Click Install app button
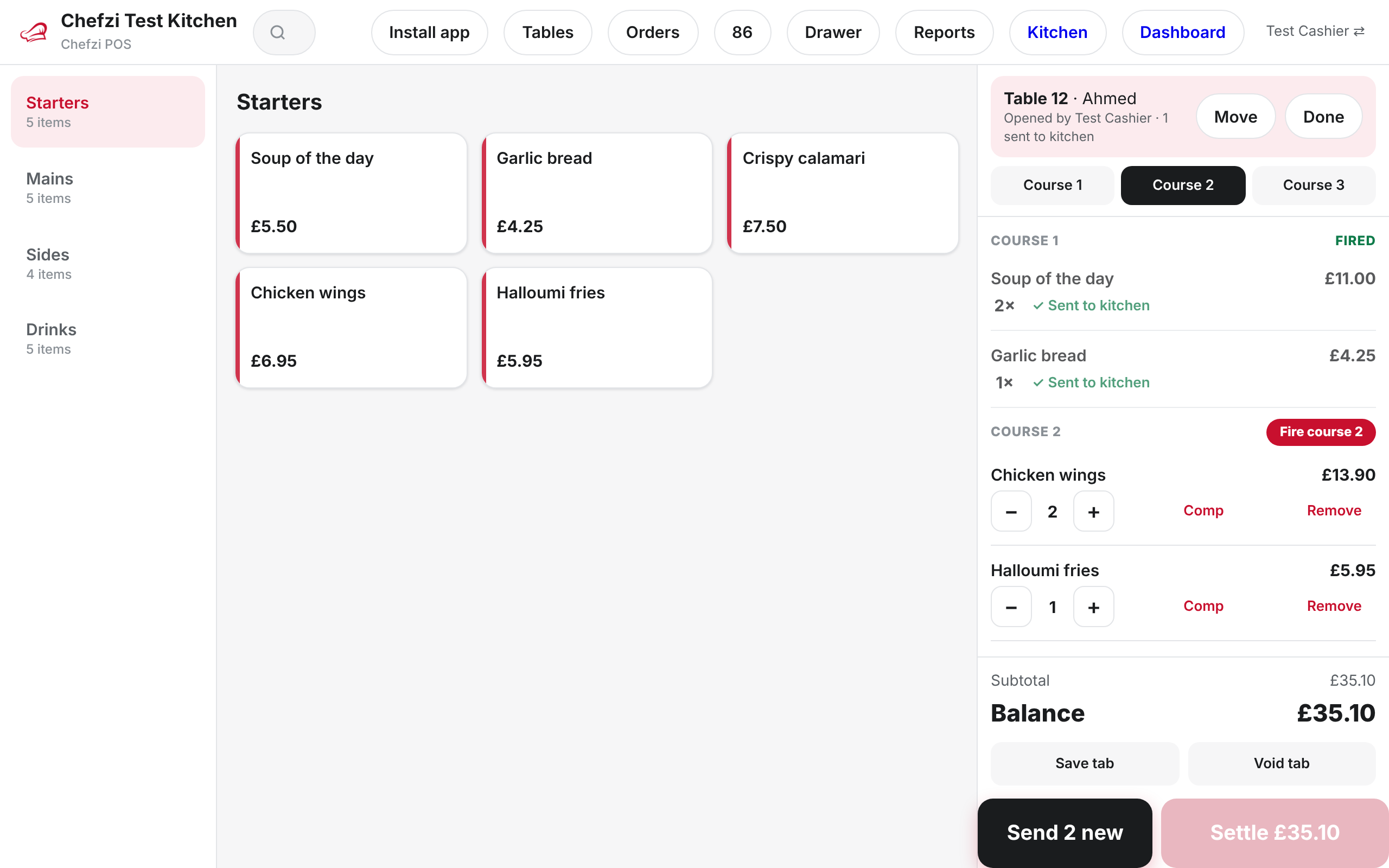The height and width of the screenshot is (868, 1389). click(x=429, y=32)
